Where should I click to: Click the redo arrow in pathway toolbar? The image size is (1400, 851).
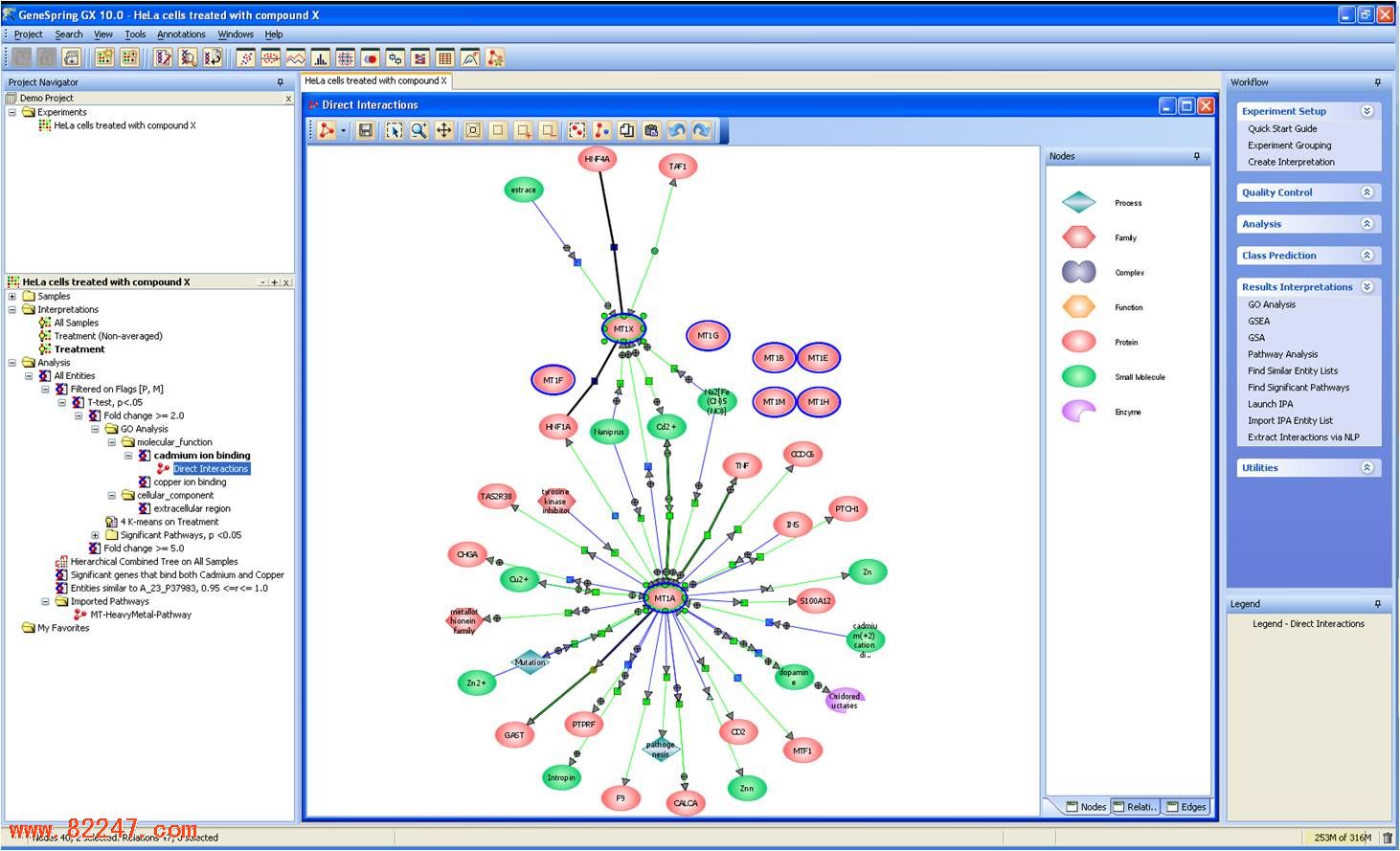coord(702,130)
